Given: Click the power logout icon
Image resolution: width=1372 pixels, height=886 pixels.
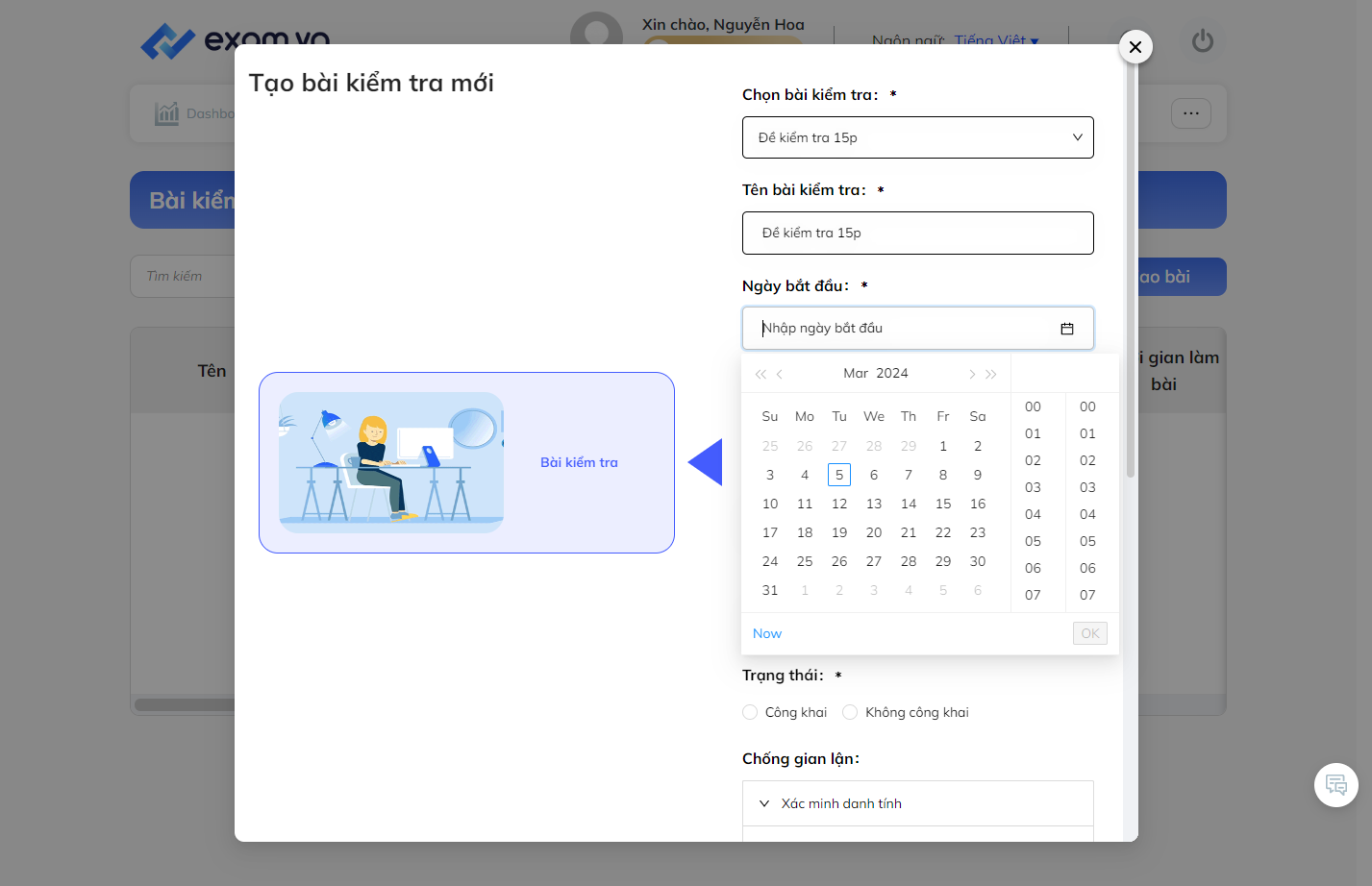Looking at the screenshot, I should [x=1203, y=41].
